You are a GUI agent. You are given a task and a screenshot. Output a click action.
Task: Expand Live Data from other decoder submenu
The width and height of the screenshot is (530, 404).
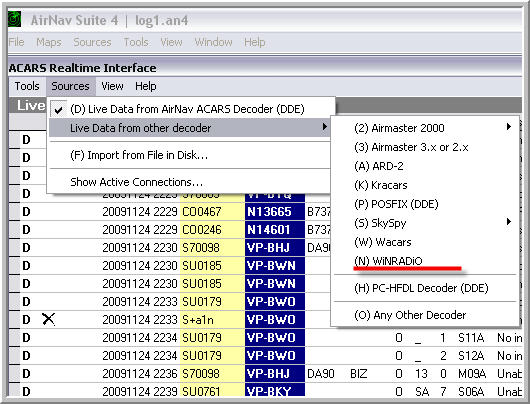pyautogui.click(x=189, y=128)
